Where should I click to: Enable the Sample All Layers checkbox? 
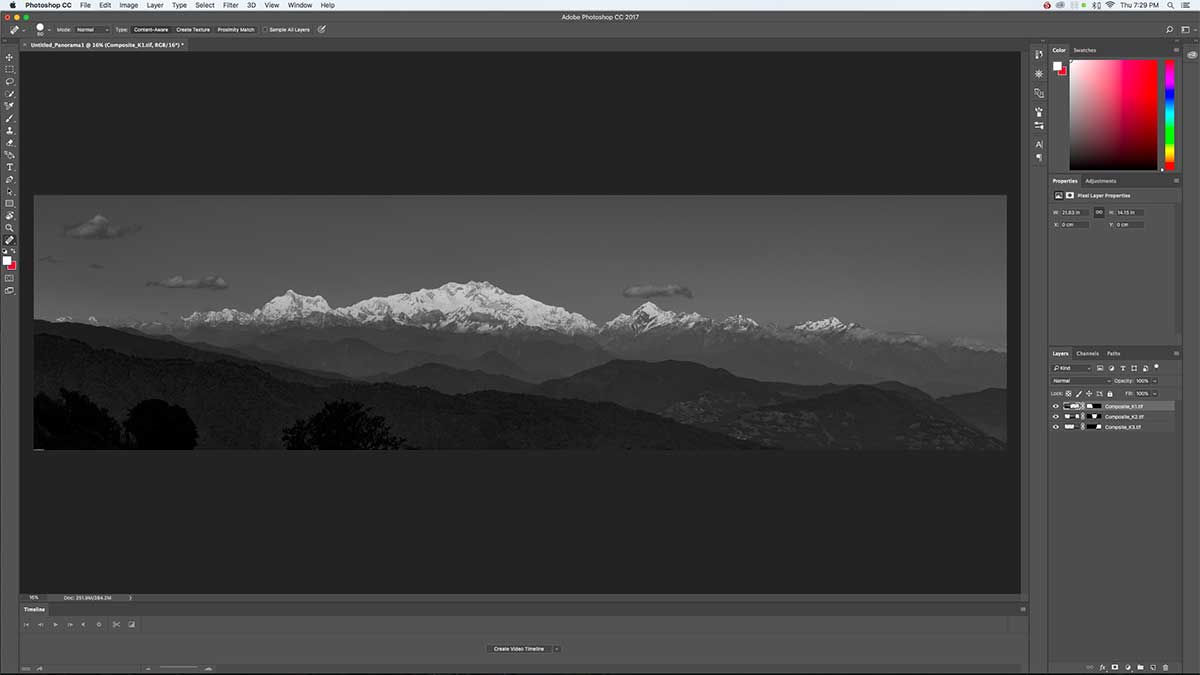(266, 29)
